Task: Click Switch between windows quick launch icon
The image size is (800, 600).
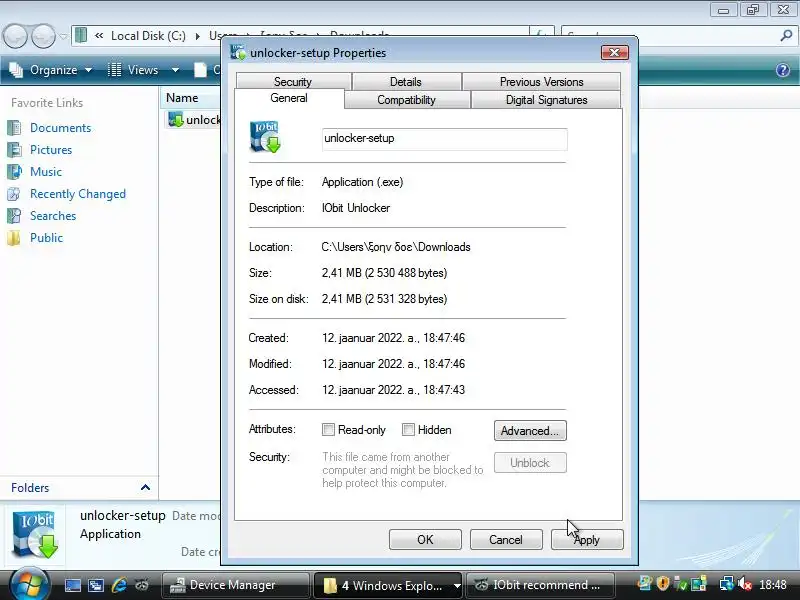Action: pos(96,585)
